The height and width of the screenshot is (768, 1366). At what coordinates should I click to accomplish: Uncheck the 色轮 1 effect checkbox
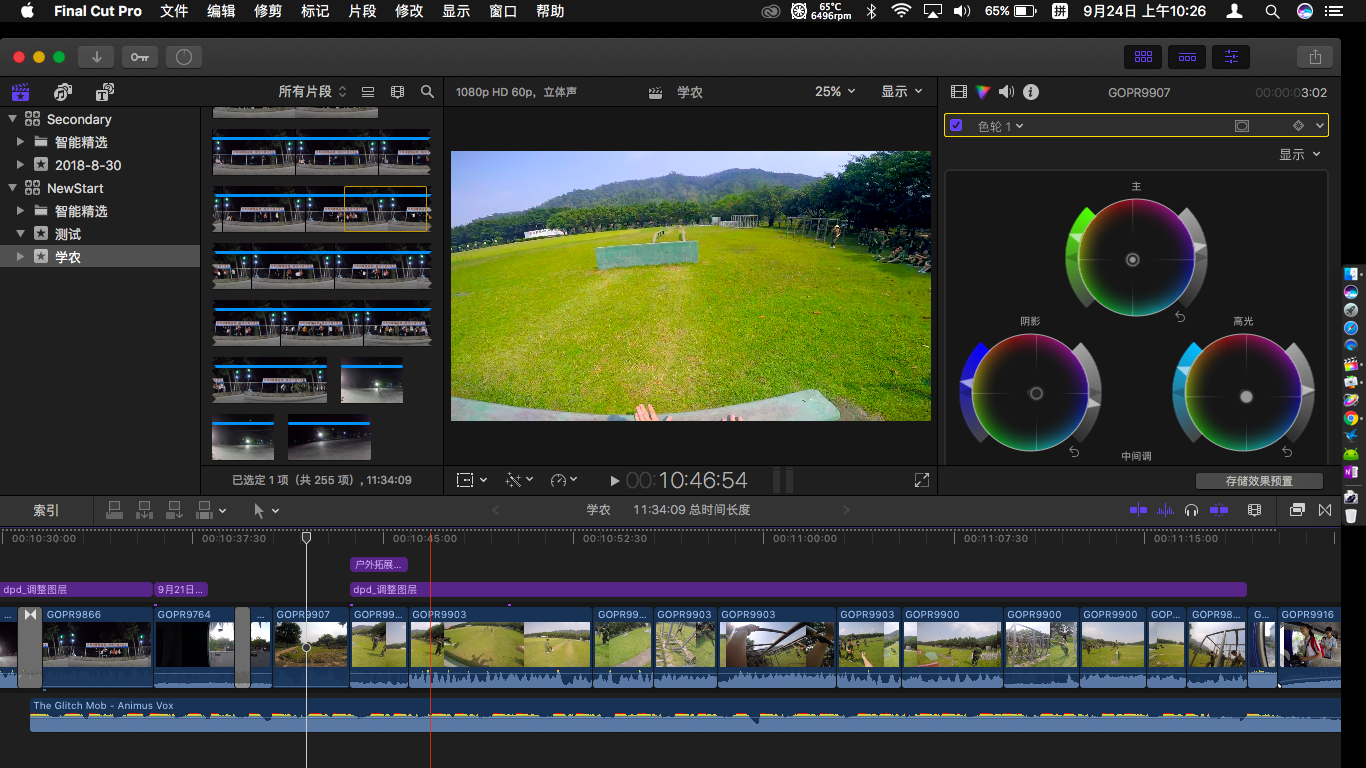pos(956,126)
